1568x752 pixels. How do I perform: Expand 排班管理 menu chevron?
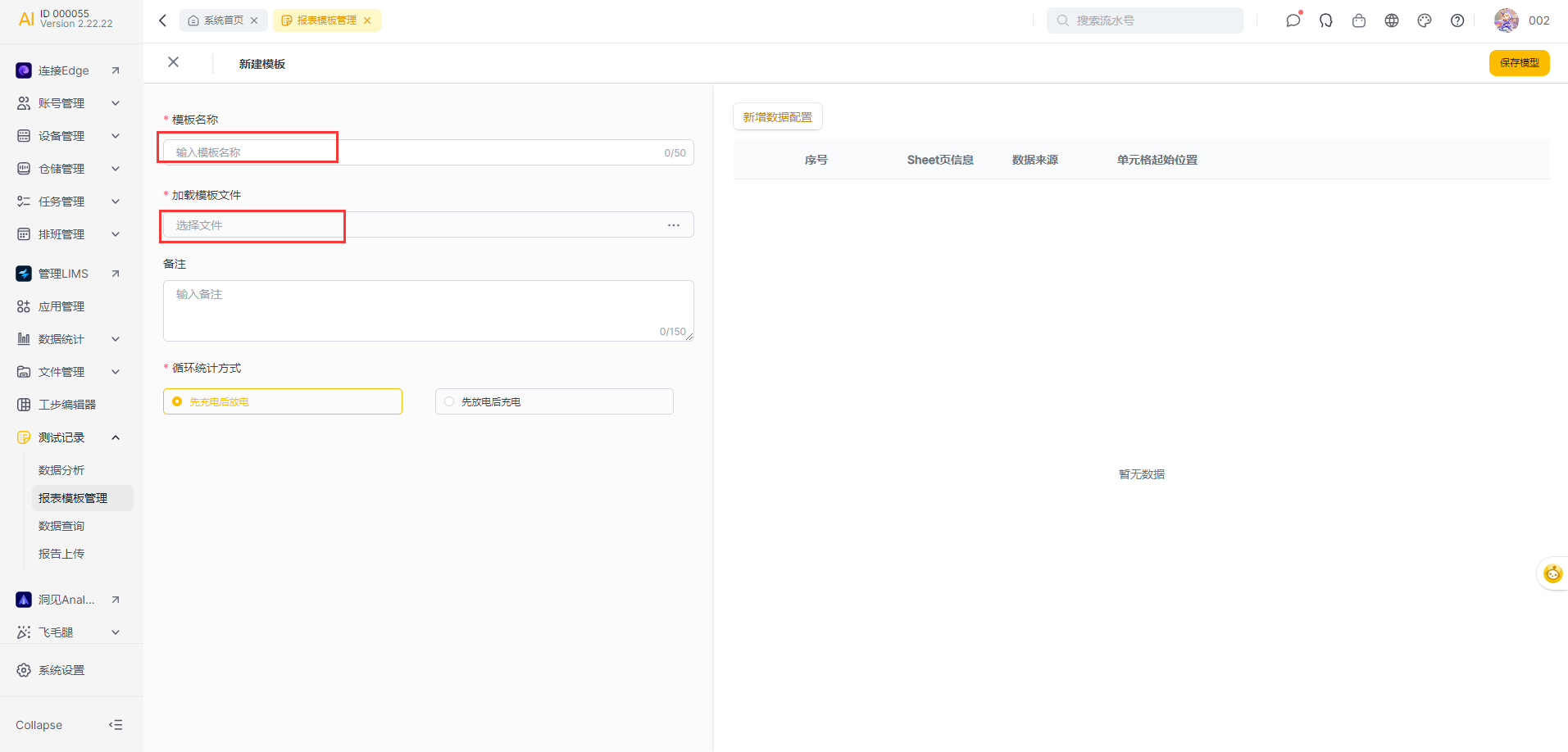coord(116,234)
